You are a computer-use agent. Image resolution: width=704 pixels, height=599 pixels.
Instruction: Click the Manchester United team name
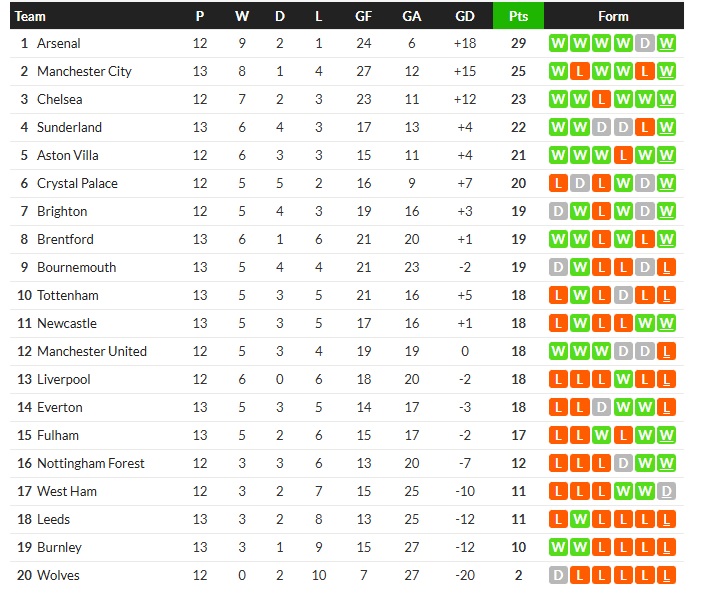tap(92, 351)
